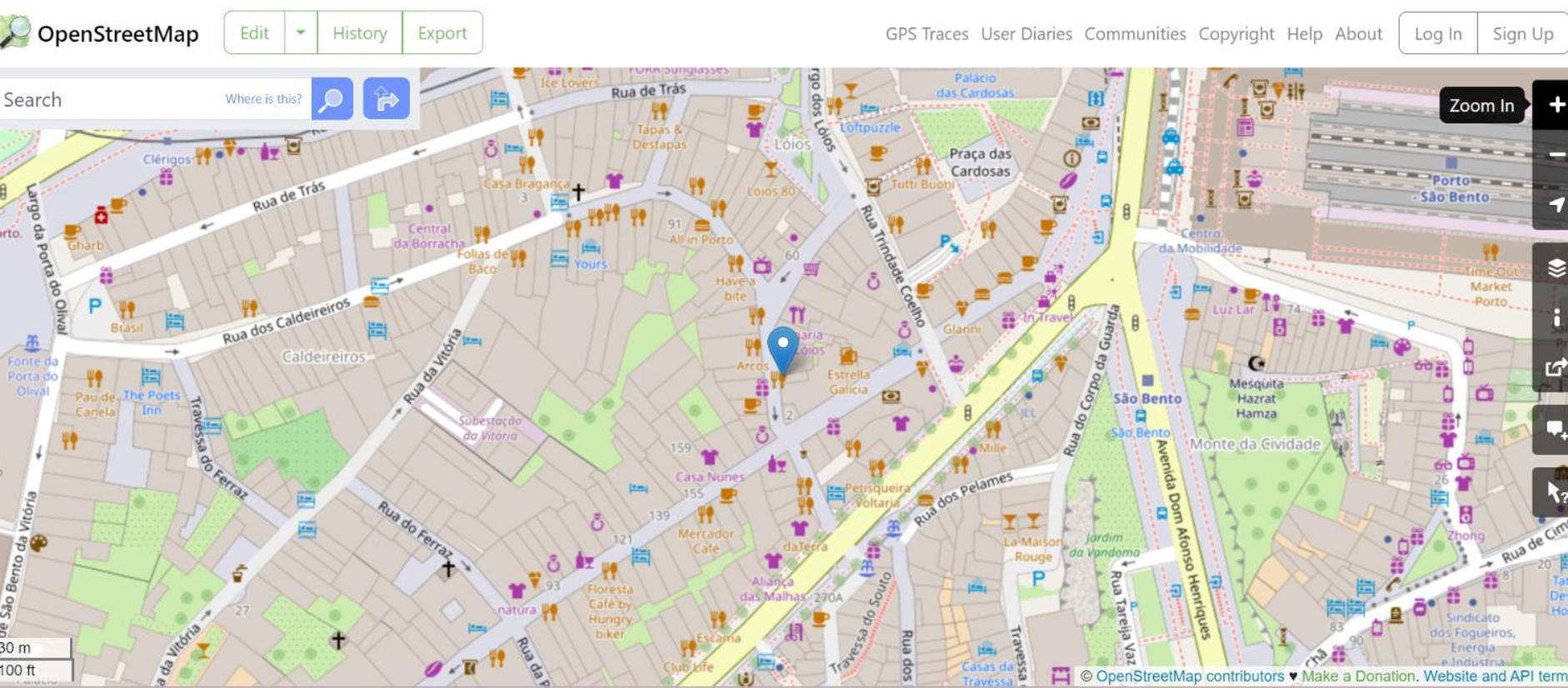Click the Gharb cafe icon
Image resolution: width=1568 pixels, height=688 pixels.
pyautogui.click(x=72, y=231)
